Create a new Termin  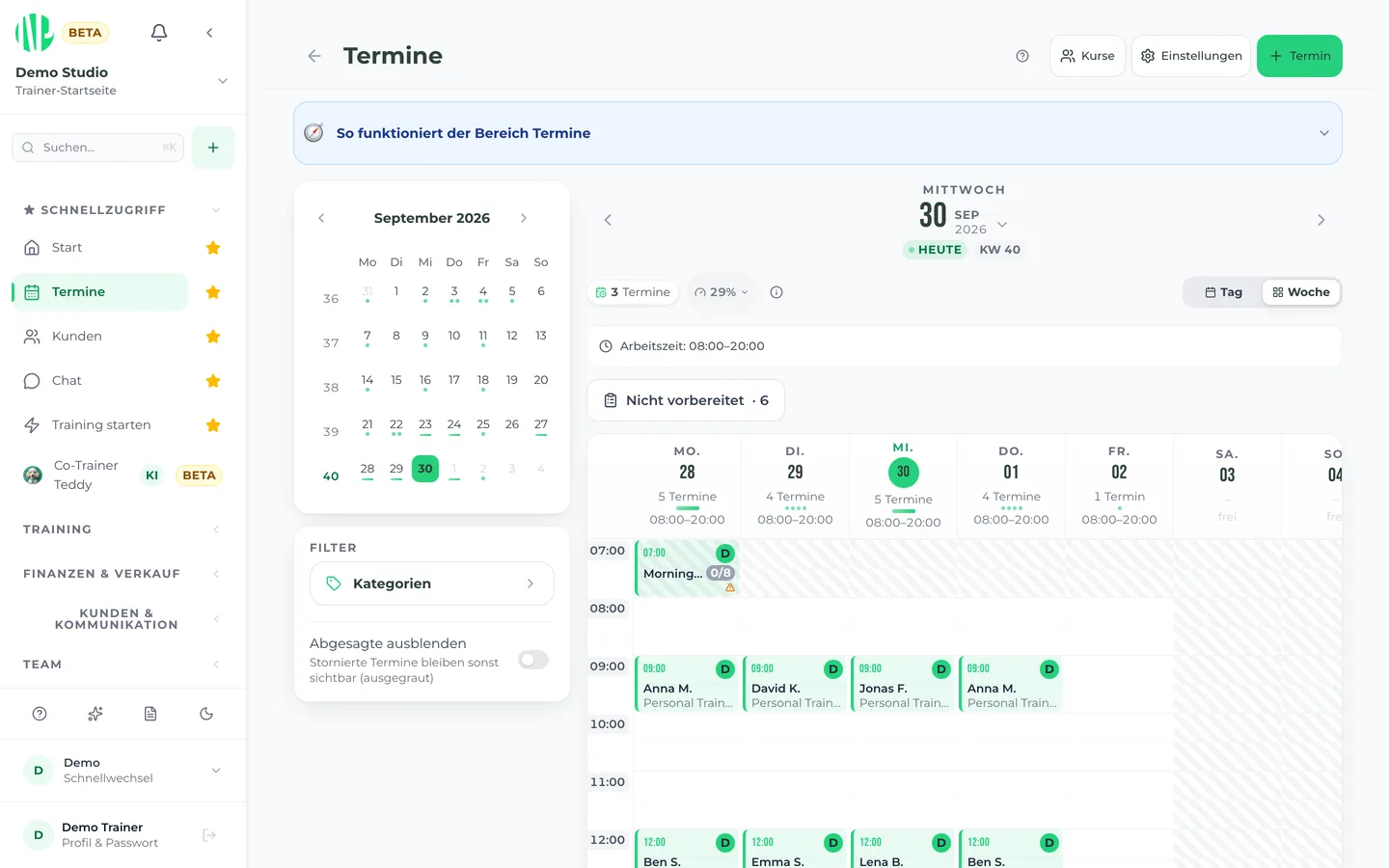pos(1299,56)
